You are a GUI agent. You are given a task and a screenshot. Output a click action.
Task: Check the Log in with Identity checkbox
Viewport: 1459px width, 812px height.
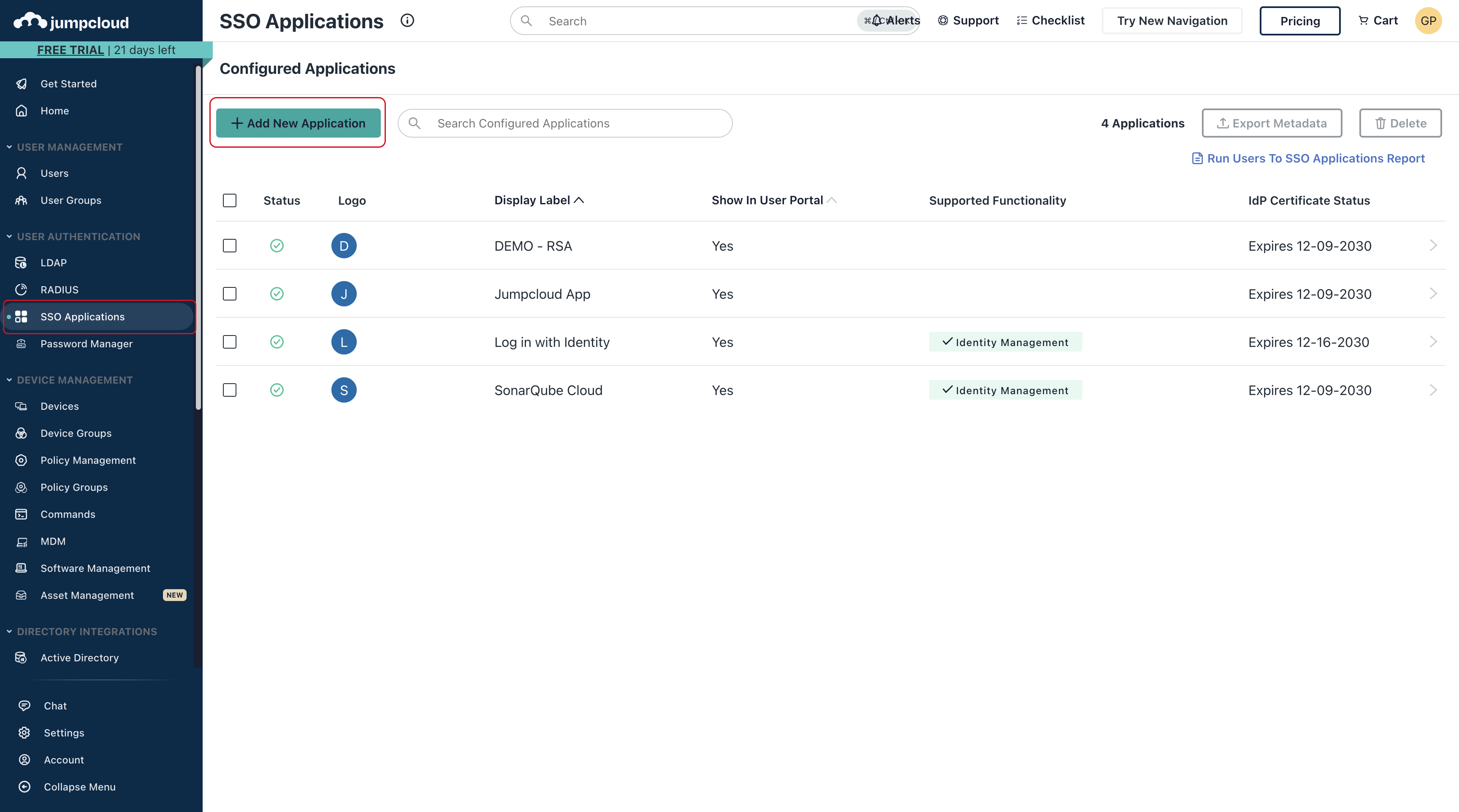[x=229, y=342]
